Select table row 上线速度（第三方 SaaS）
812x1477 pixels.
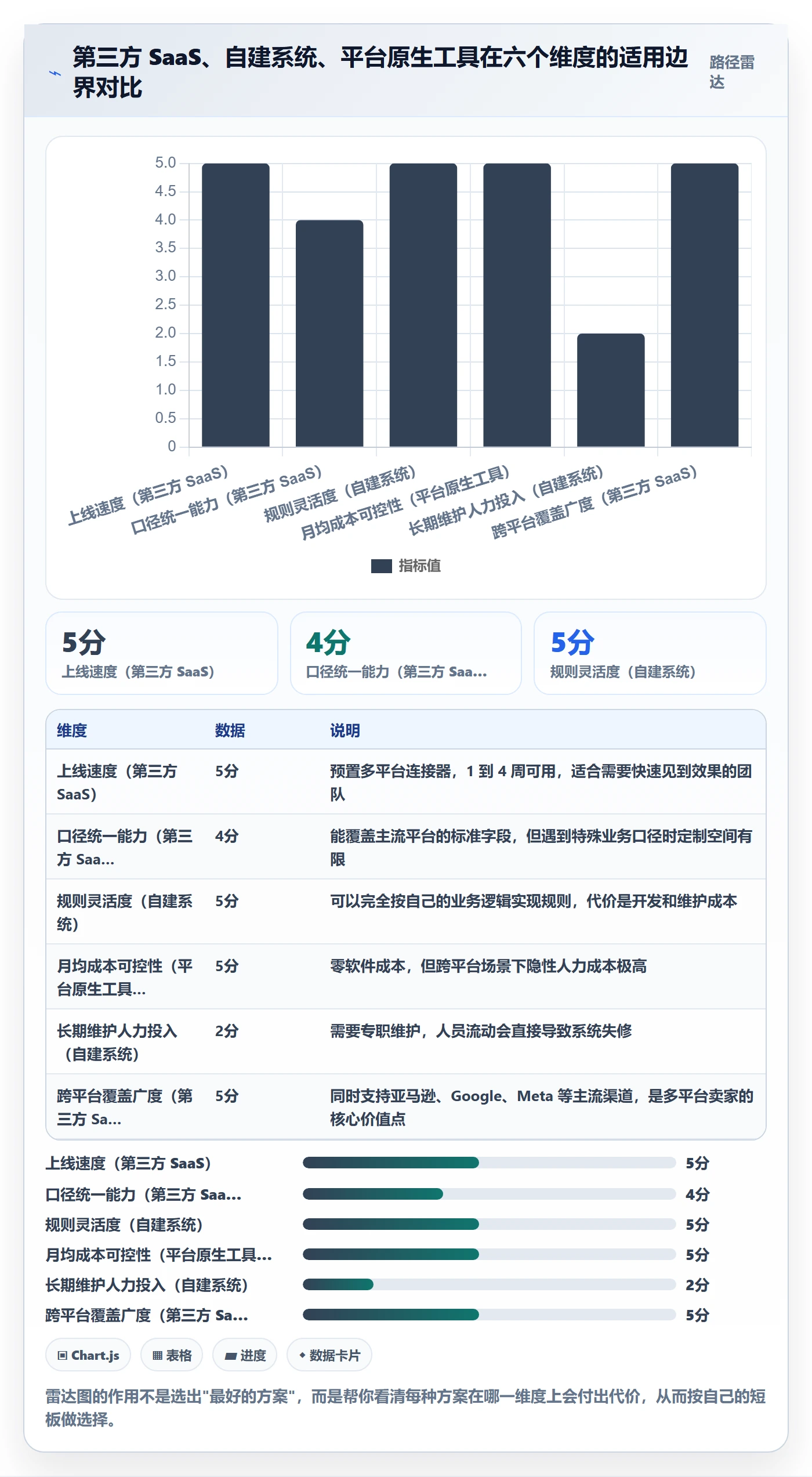tap(406, 782)
